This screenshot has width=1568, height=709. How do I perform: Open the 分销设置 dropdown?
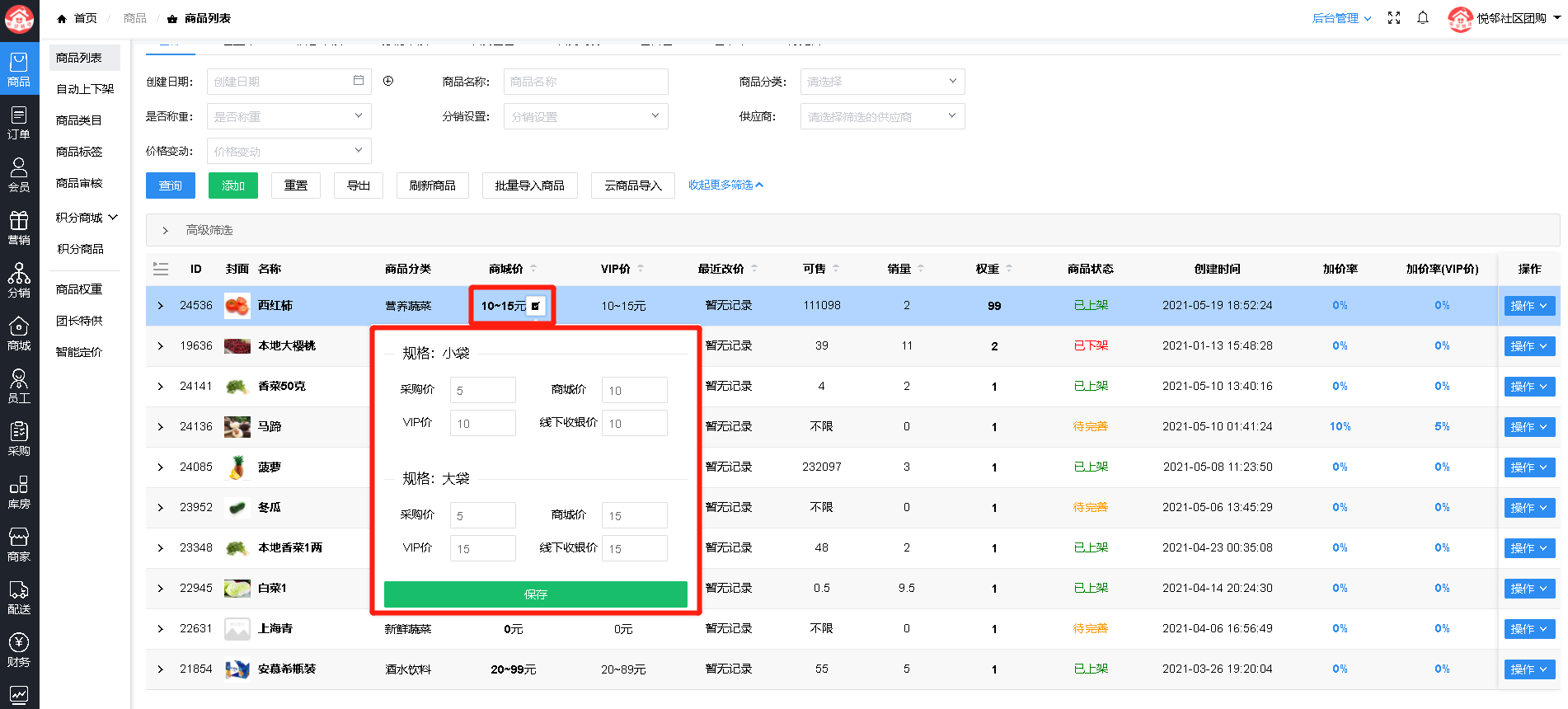coord(585,116)
